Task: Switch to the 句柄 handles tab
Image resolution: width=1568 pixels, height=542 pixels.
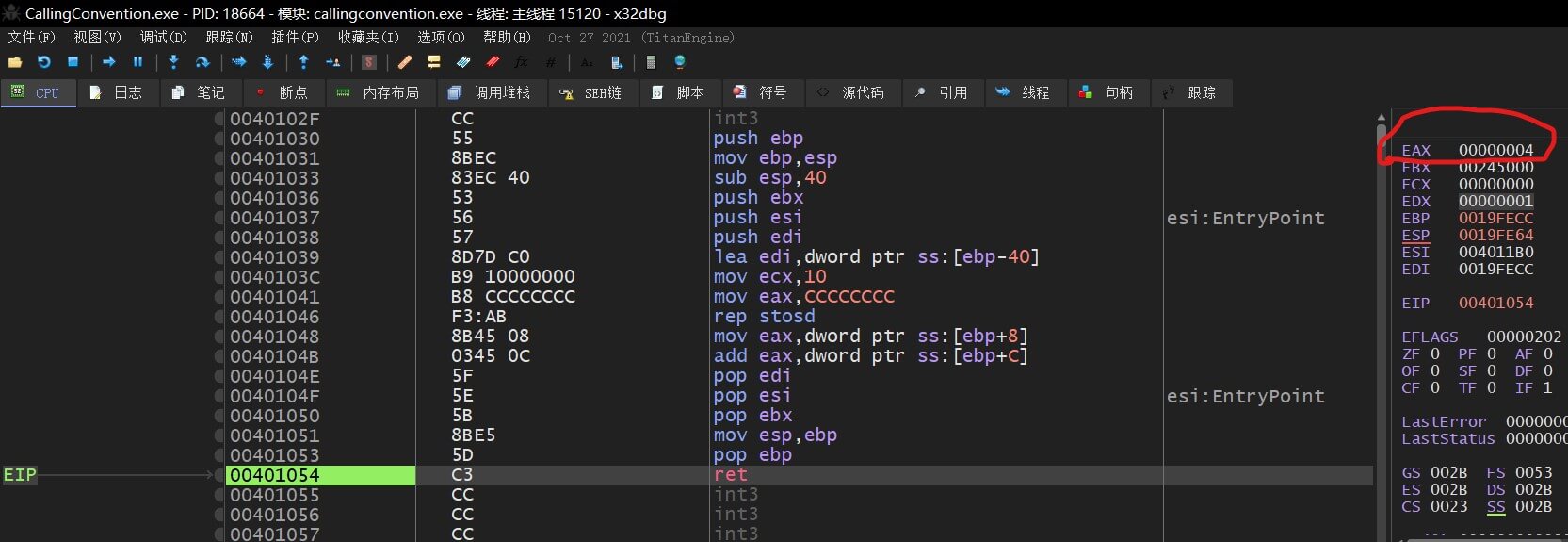Action: (1107, 92)
